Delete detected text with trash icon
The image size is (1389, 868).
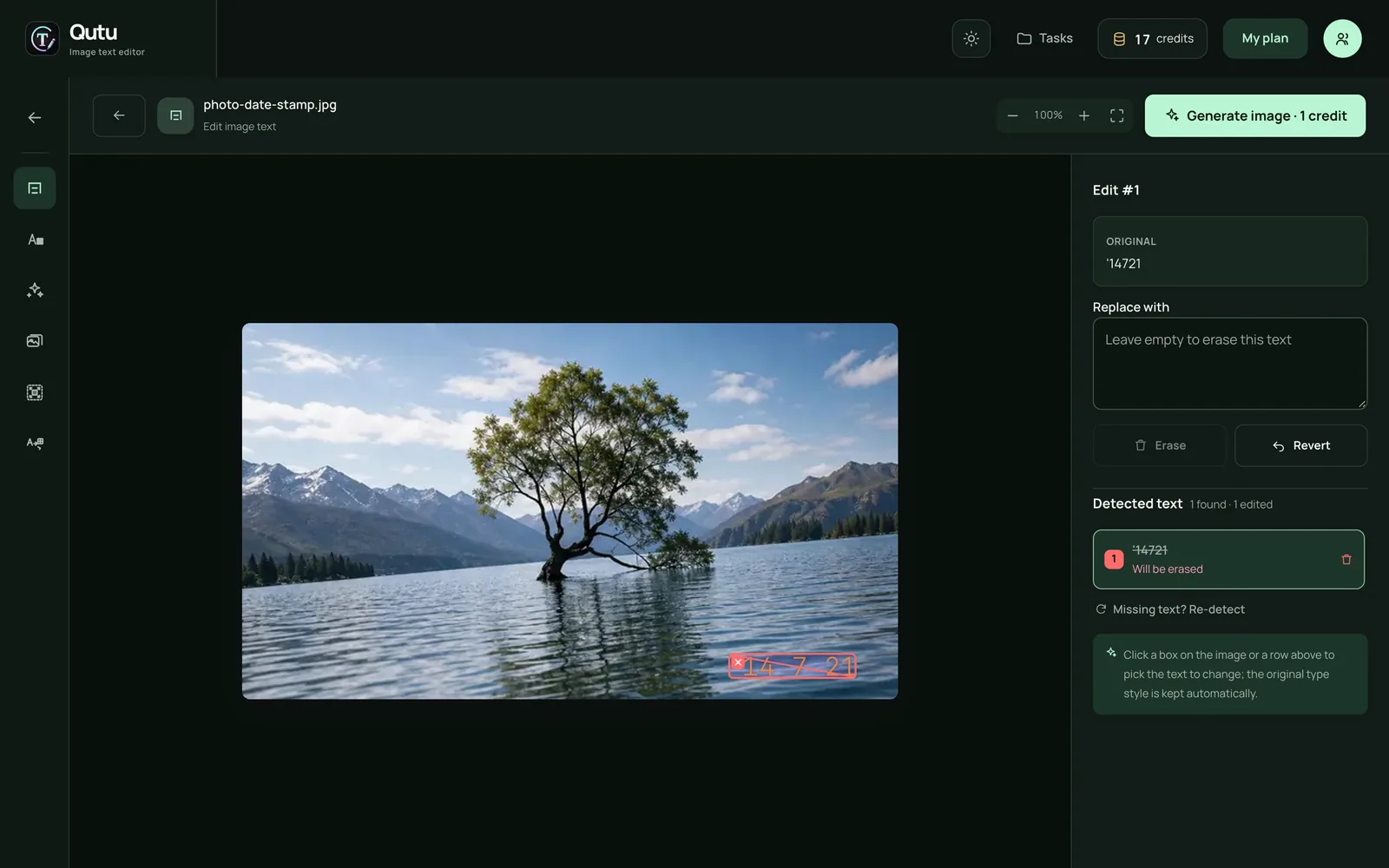point(1346,559)
